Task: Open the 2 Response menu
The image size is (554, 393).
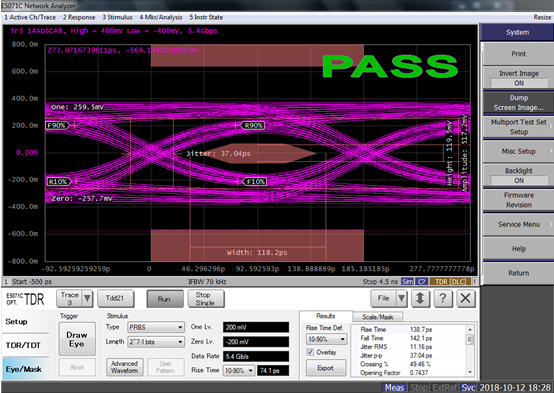Action: coord(79,17)
